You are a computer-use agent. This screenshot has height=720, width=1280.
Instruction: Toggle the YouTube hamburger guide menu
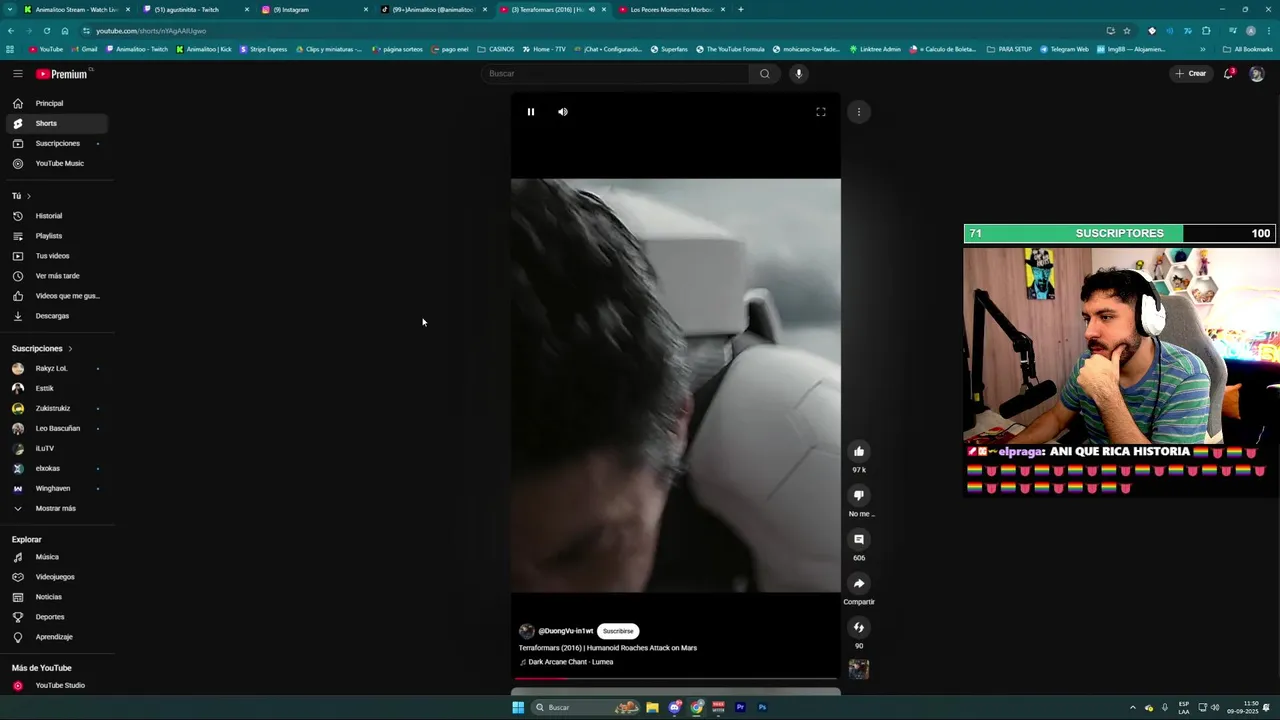[x=17, y=74]
